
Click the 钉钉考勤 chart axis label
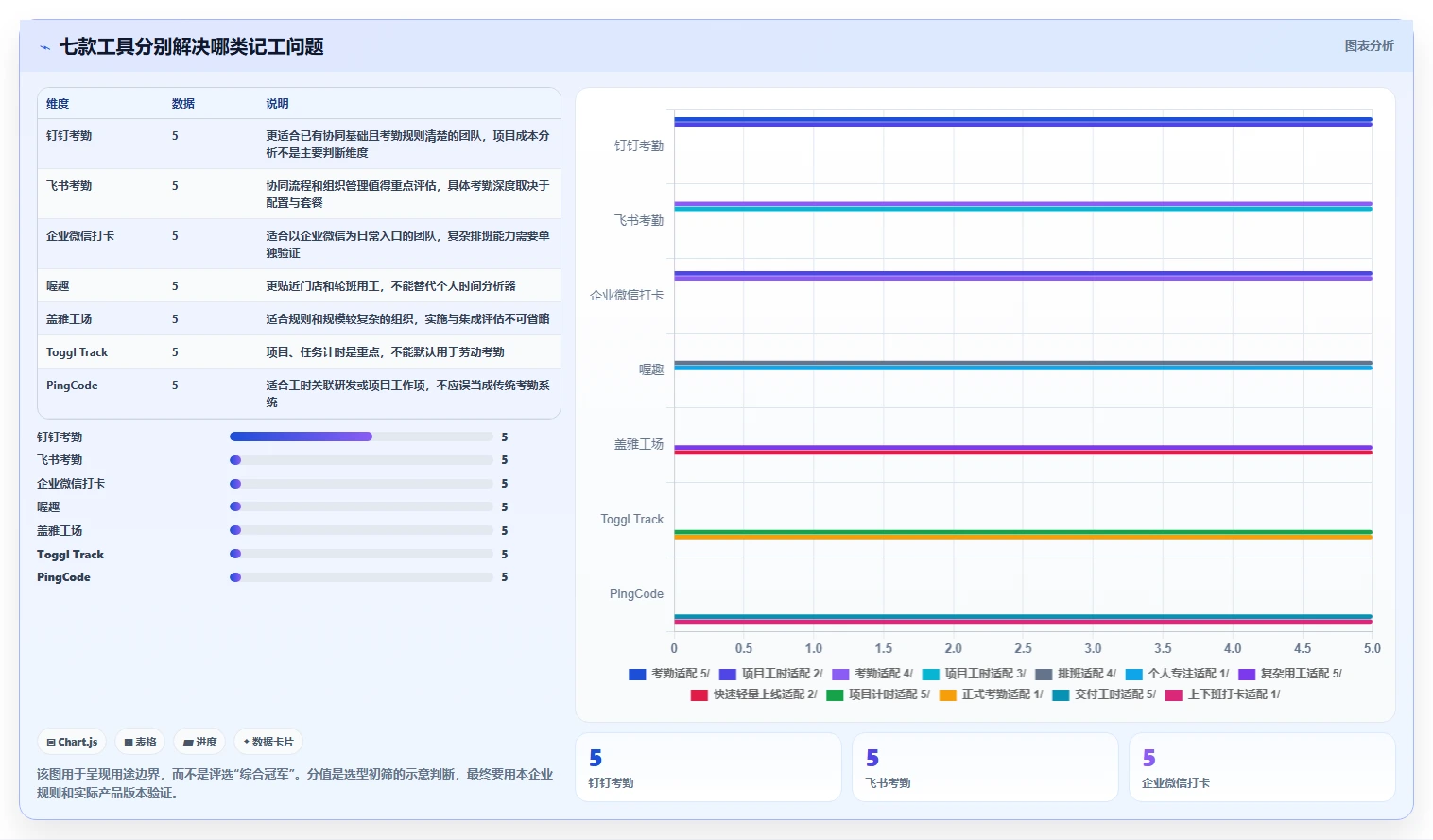[639, 146]
